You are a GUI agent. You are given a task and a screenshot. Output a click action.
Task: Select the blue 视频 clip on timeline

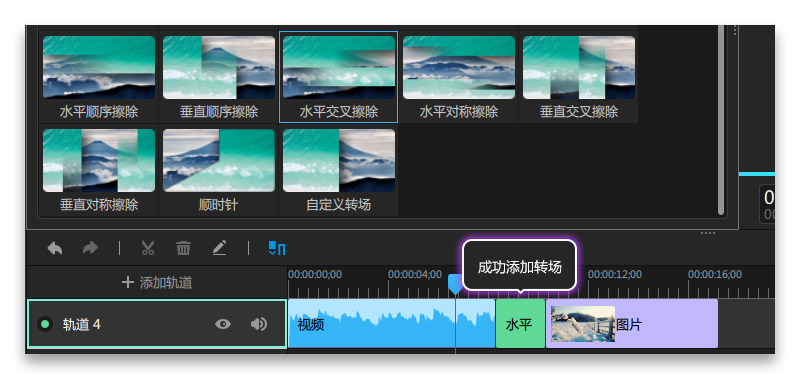coord(391,323)
